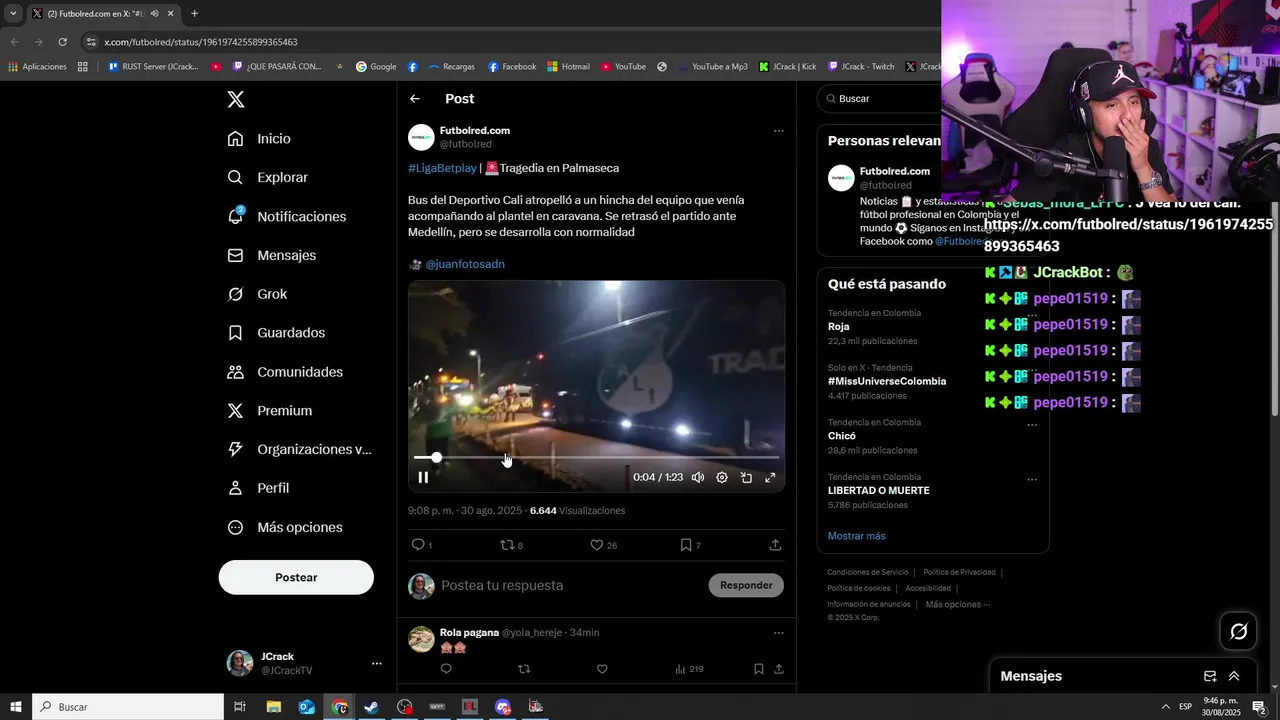1280x720 pixels.
Task: Open the tab search dropdown
Action: (x=13, y=14)
